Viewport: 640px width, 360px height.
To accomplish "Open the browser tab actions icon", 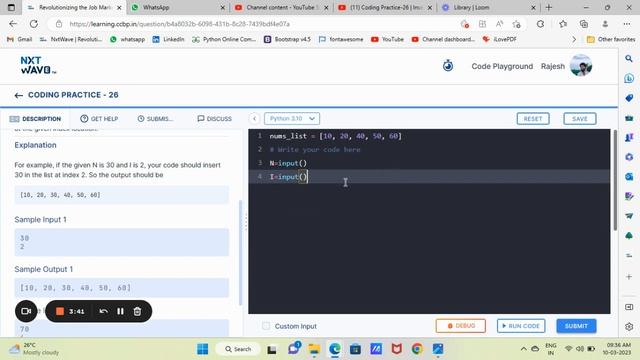I will [11, 7].
